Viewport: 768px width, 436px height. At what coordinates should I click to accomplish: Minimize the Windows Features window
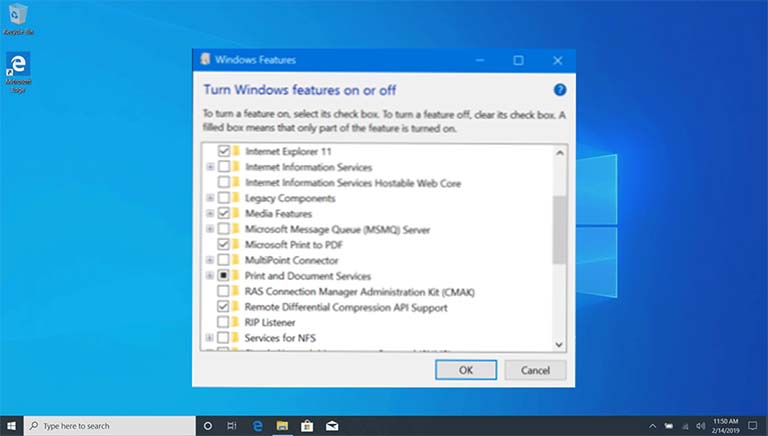pyautogui.click(x=480, y=60)
